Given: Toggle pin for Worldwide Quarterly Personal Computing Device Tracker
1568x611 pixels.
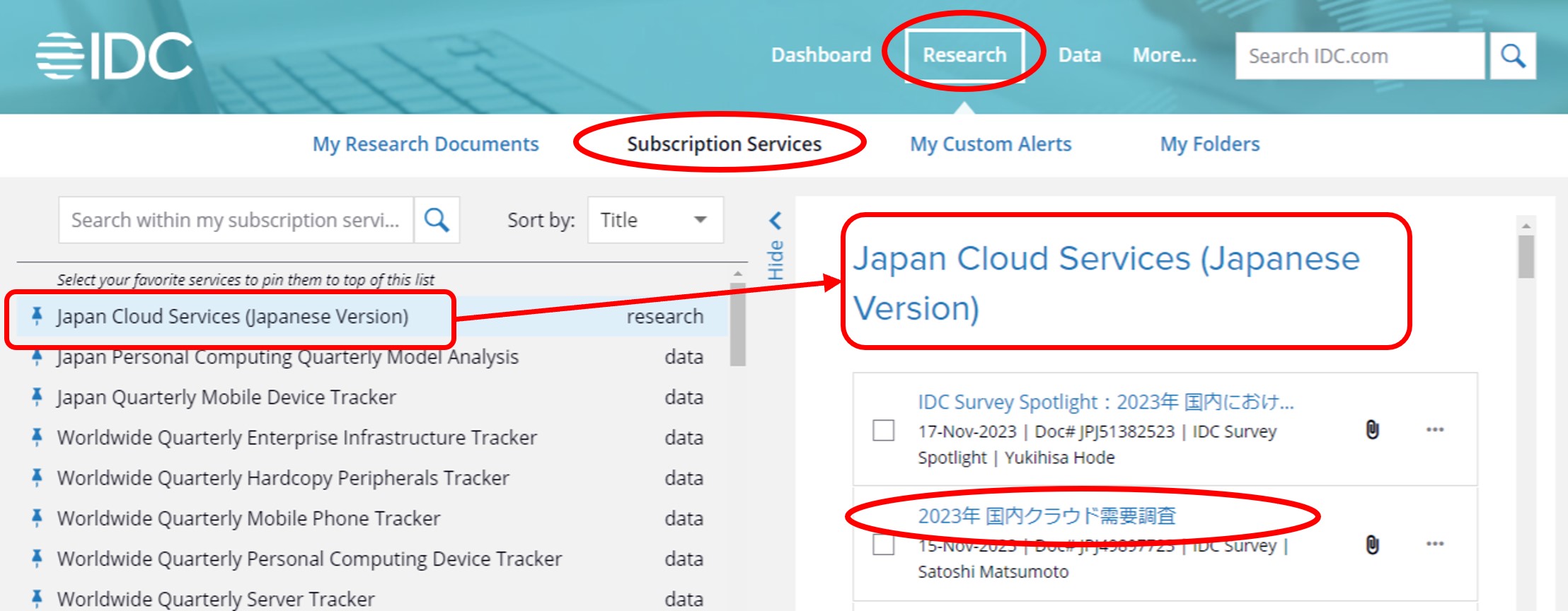Looking at the screenshot, I should coord(37,558).
